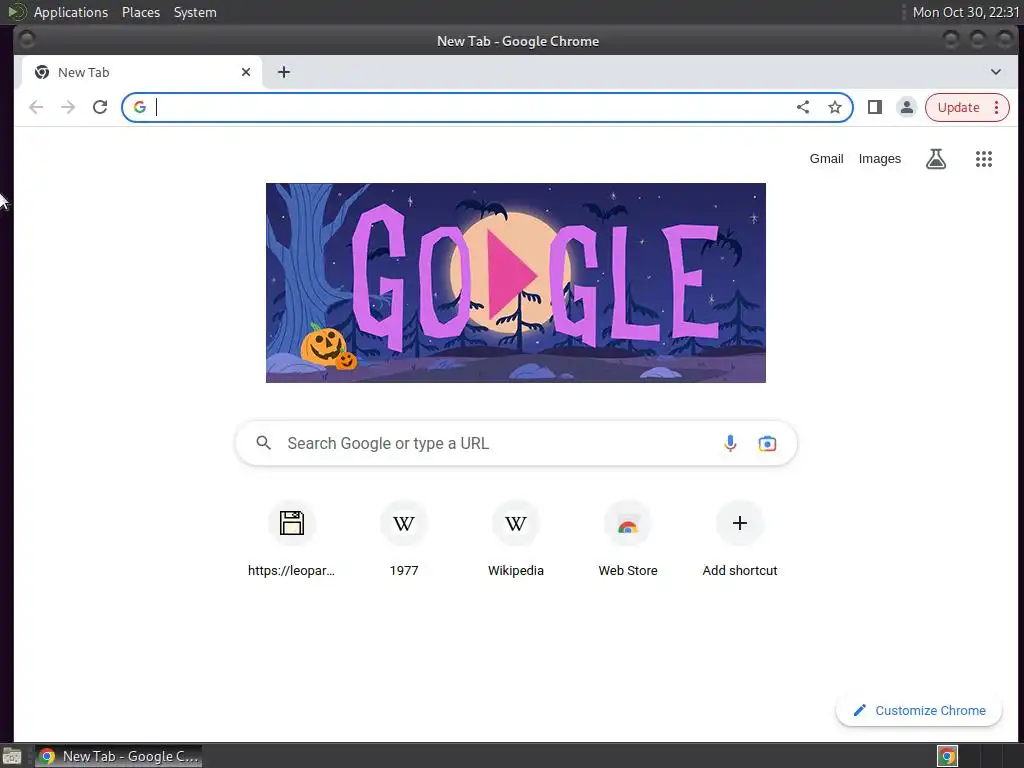Click magnifier icon in search box
Viewport: 1024px width, 768px height.
[x=263, y=443]
